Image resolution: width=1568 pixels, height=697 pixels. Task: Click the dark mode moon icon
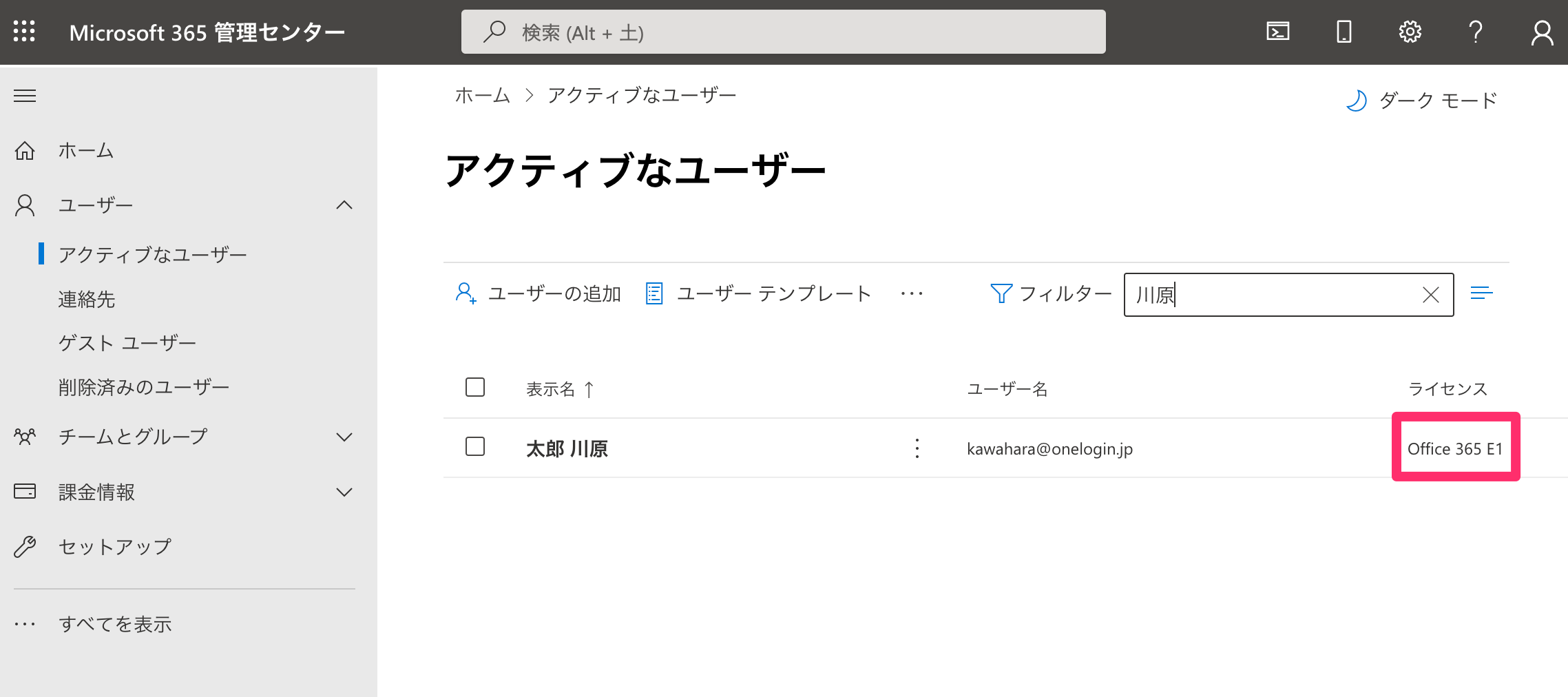(x=1356, y=101)
